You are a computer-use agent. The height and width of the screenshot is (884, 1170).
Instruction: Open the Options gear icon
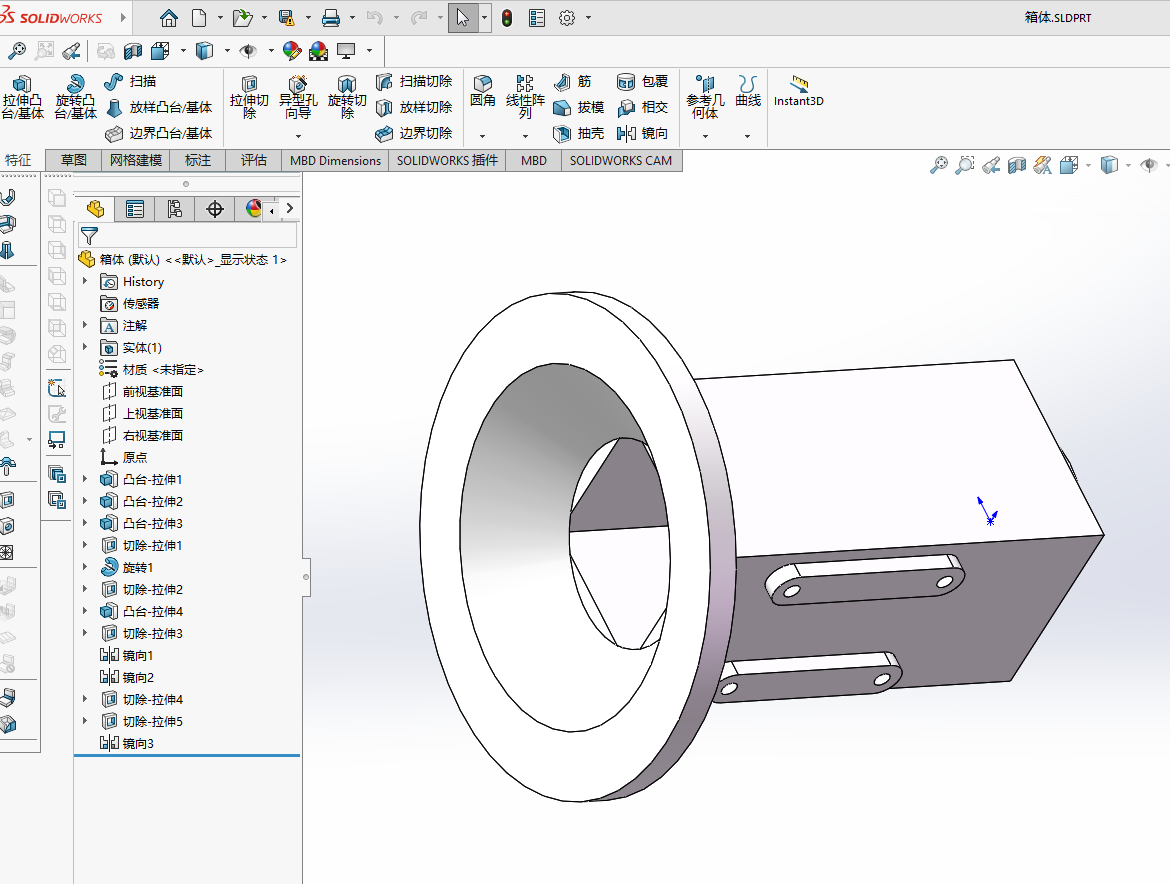pyautogui.click(x=567, y=18)
